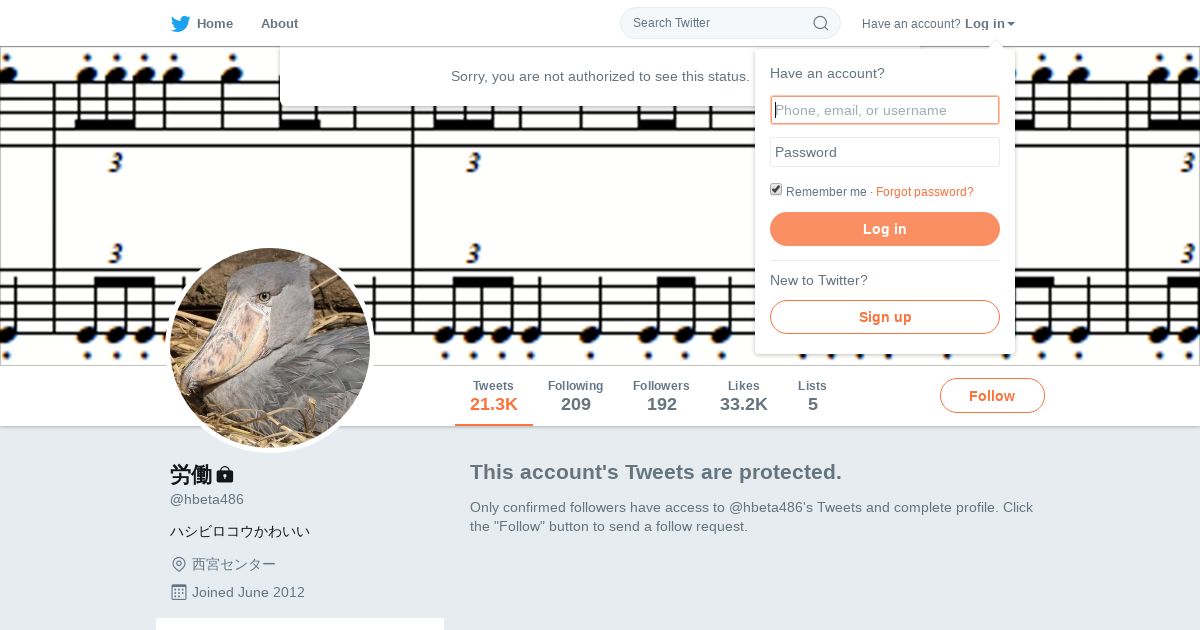Select the Tweets 21.3K tab
This screenshot has height=630, width=1200.
[x=493, y=396]
